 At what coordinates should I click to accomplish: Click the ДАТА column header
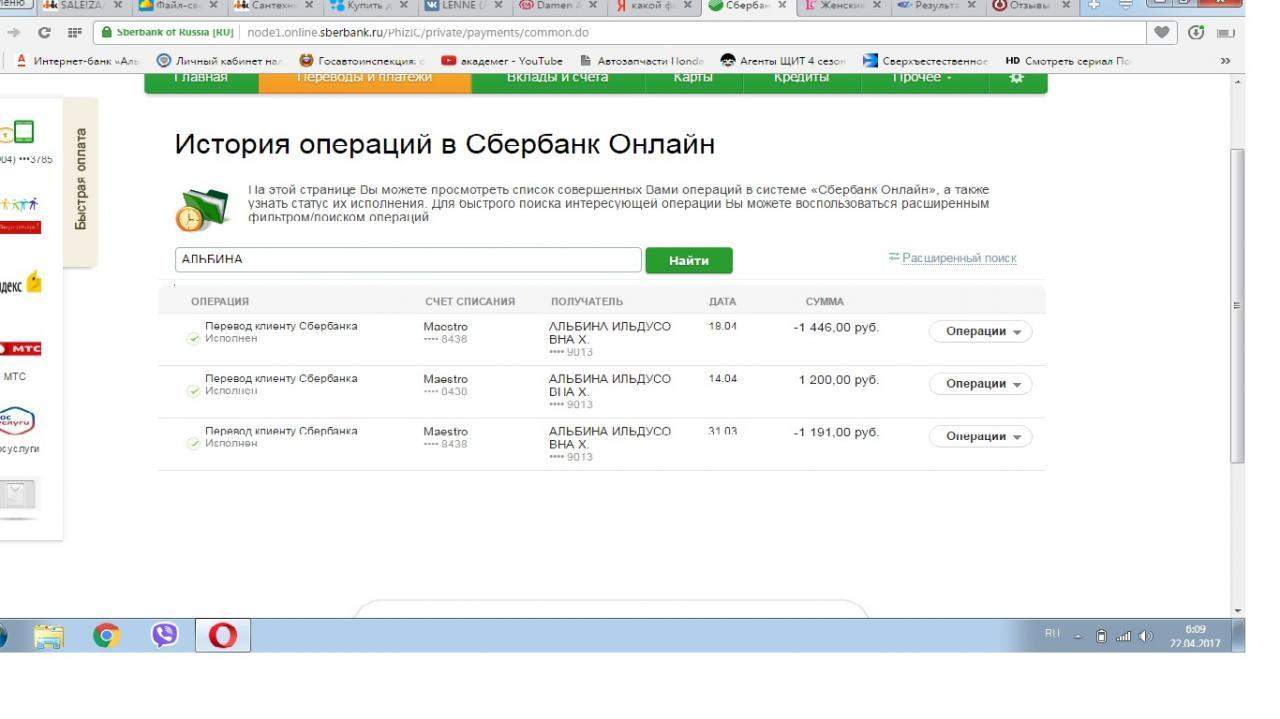pyautogui.click(x=722, y=301)
